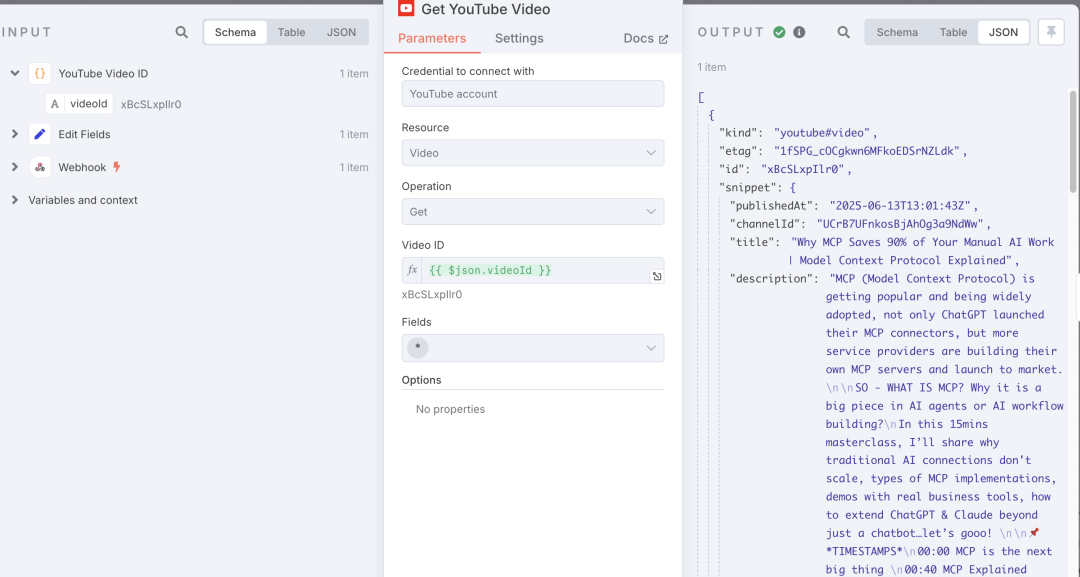The image size is (1080, 577).
Task: Click the output panel scrollbar
Action: click(x=1073, y=141)
